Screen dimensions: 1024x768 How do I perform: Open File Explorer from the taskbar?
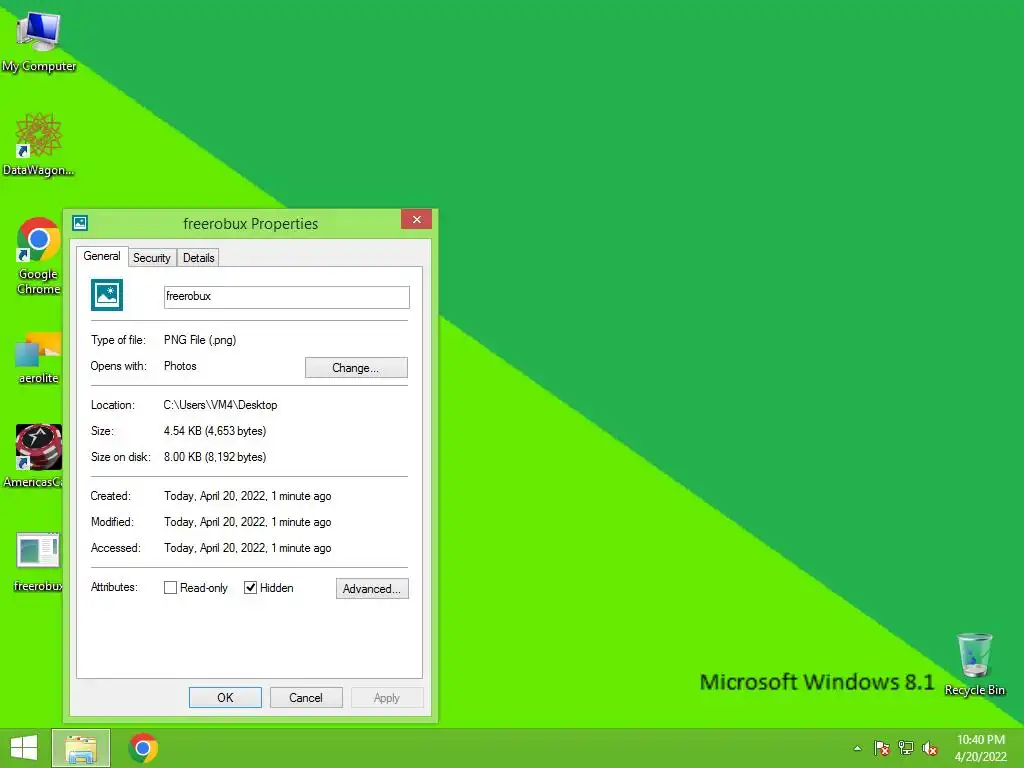coord(81,748)
